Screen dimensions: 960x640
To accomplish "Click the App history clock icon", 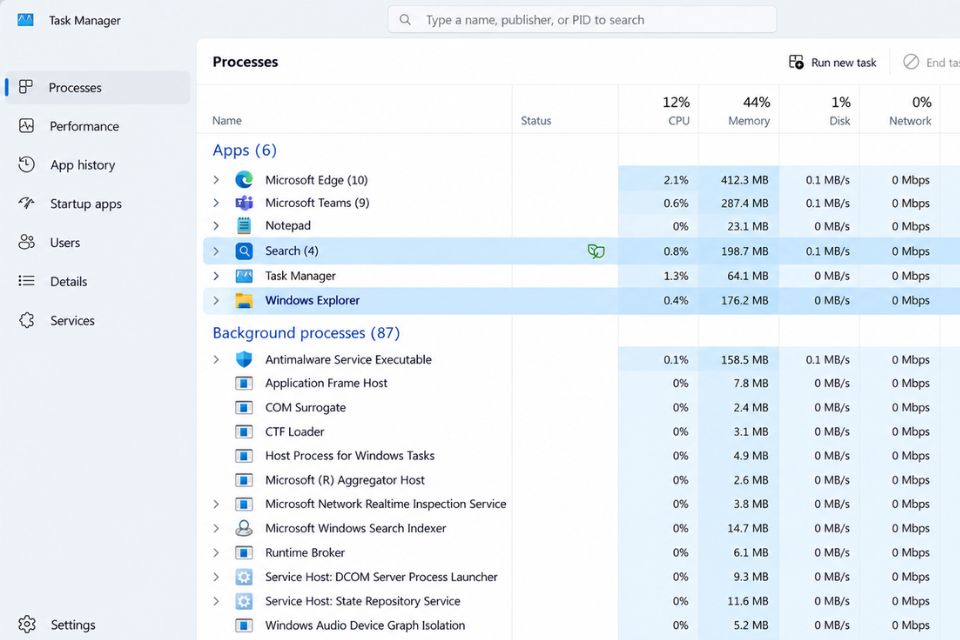I will 26,164.
